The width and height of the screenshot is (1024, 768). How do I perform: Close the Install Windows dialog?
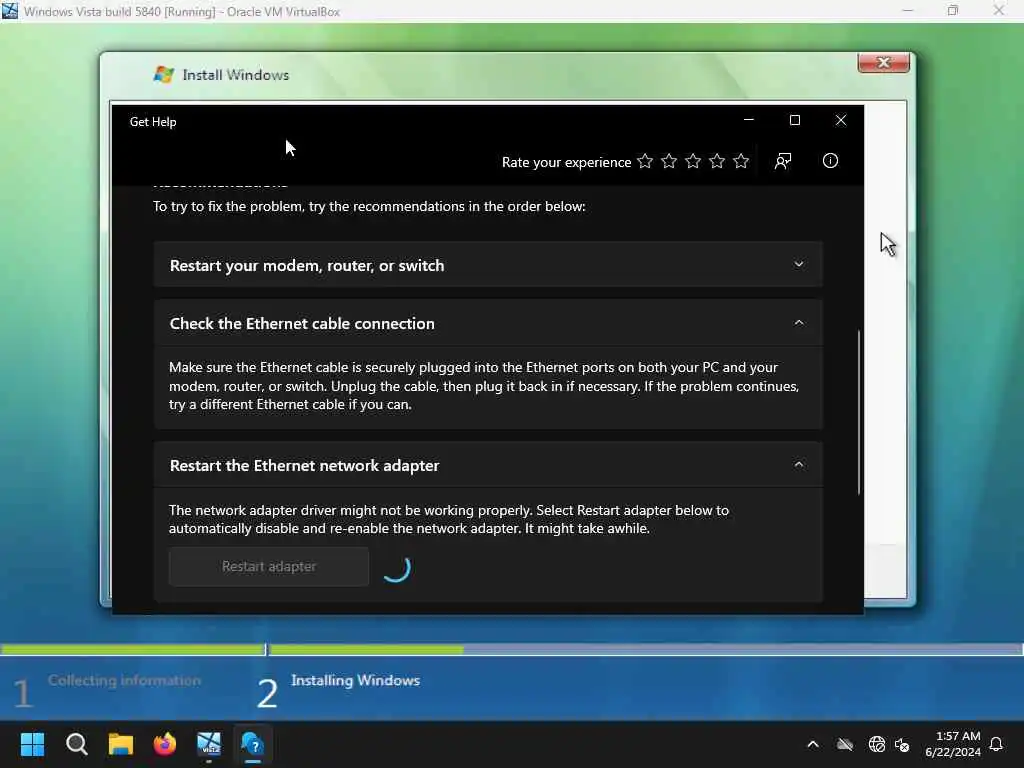pyautogui.click(x=884, y=63)
